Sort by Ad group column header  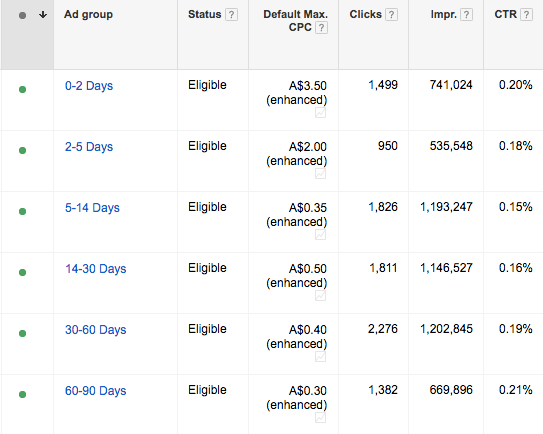pos(88,15)
